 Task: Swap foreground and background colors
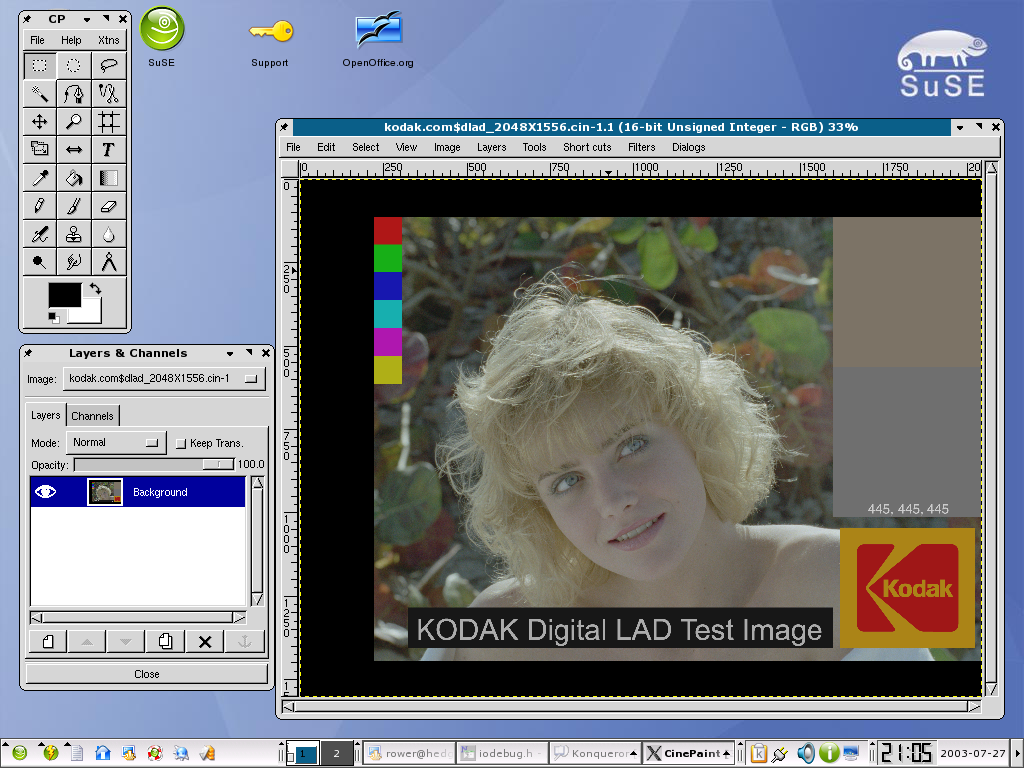pyautogui.click(x=96, y=288)
